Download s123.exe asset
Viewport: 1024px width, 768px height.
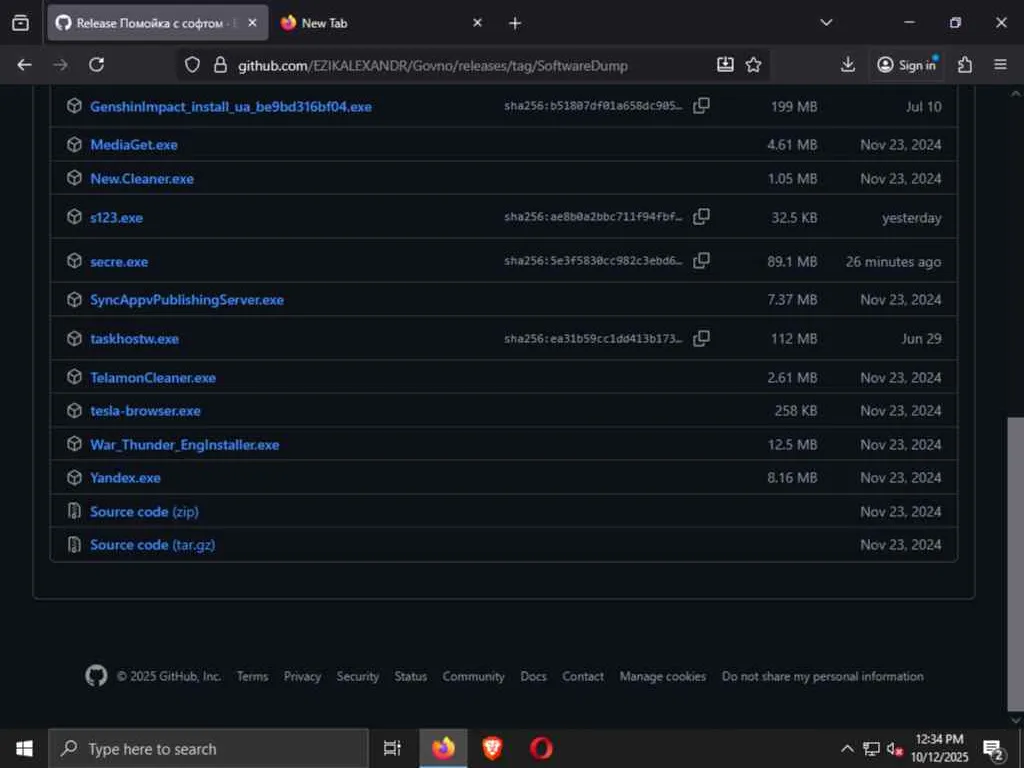116,217
